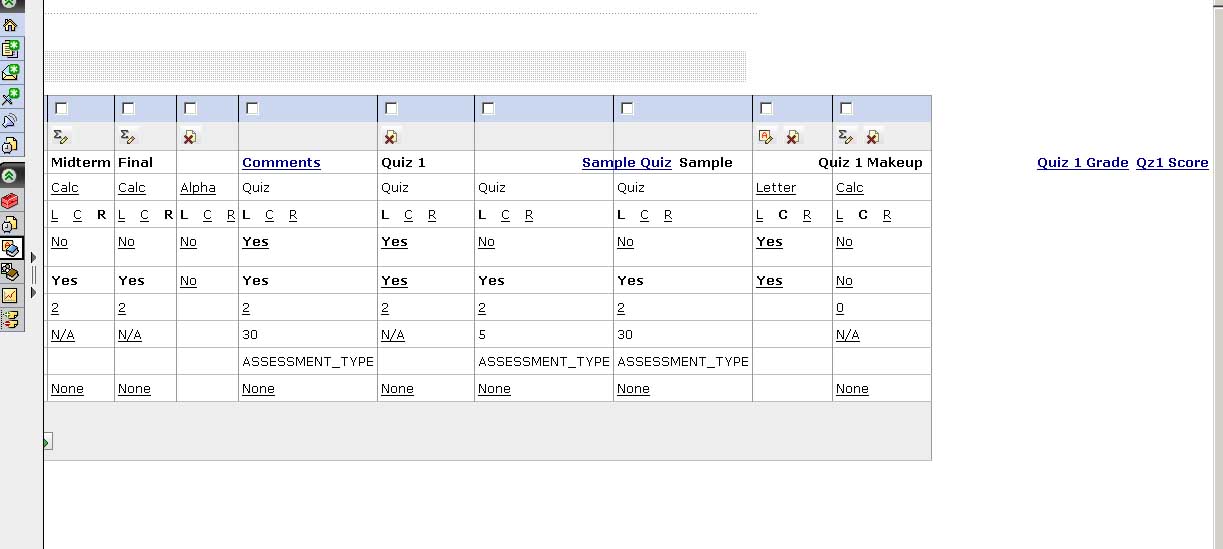
Task: Click the edit formula icon in Final column
Action: click(127, 137)
